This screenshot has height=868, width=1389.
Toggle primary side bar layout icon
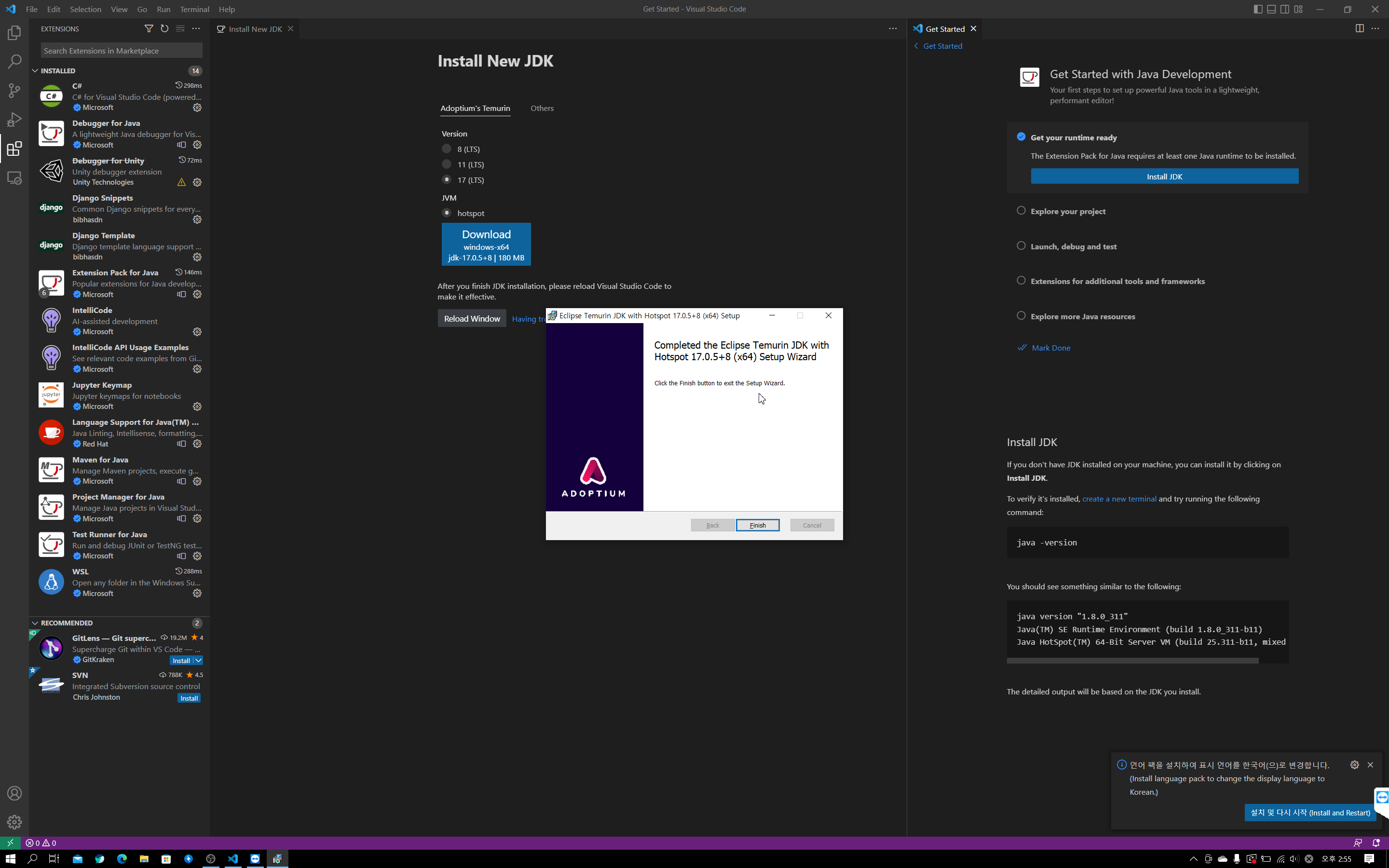point(1257,9)
